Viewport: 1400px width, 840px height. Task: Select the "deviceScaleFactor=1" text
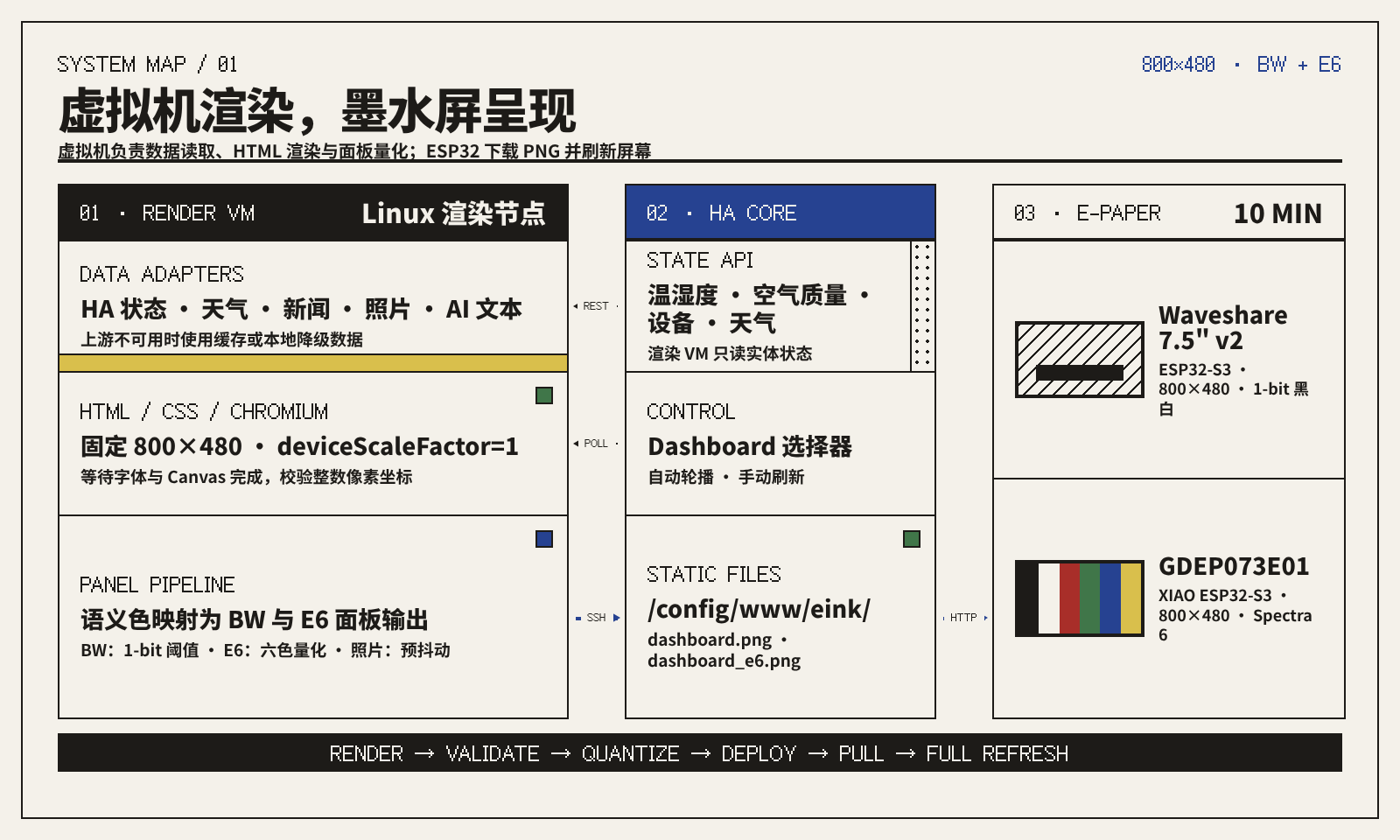pyautogui.click(x=398, y=446)
